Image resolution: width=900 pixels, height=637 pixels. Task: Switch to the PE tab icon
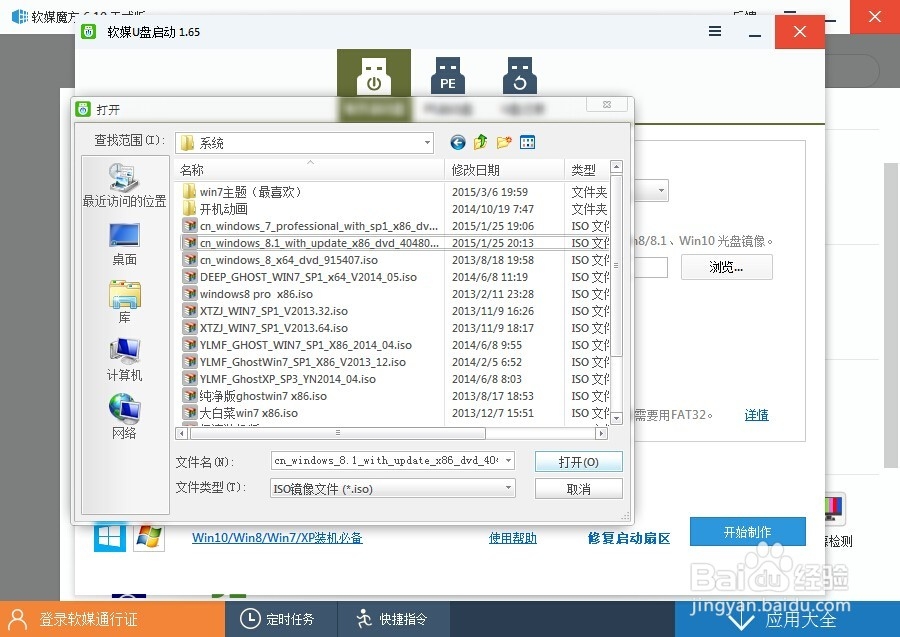tap(448, 75)
